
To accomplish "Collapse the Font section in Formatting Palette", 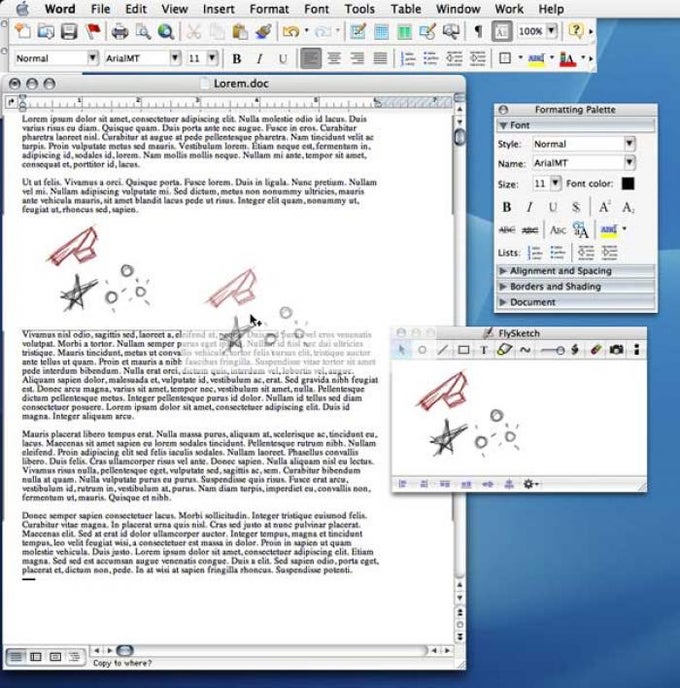I will (503, 125).
